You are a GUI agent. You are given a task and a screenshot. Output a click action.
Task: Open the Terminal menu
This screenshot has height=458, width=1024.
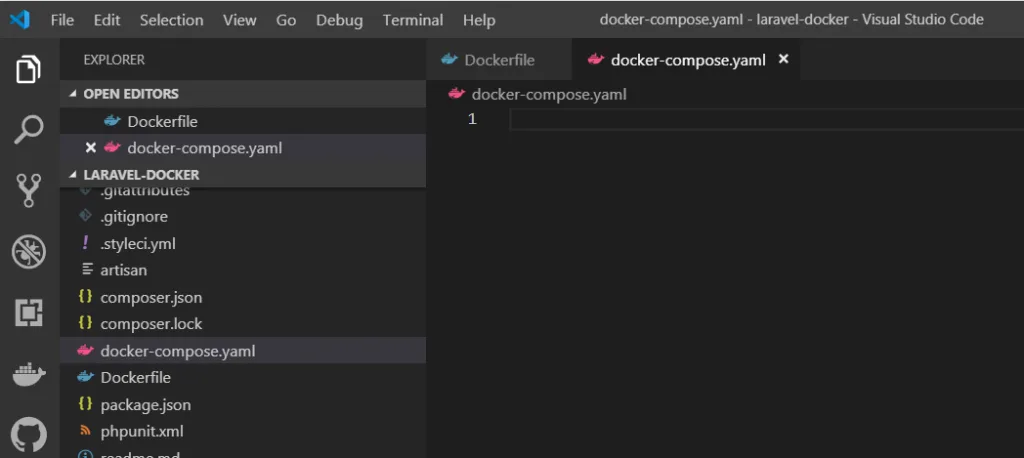pyautogui.click(x=413, y=20)
